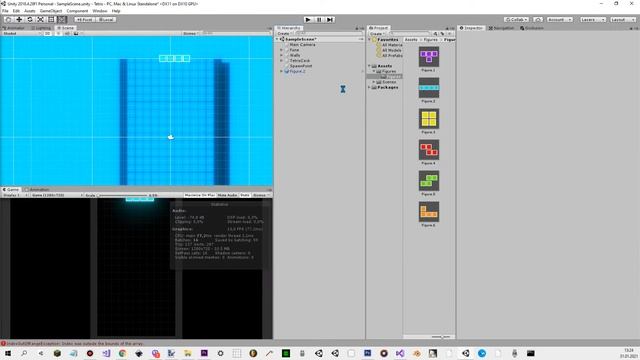The height and width of the screenshot is (360, 640).
Task: Select Main Camera in Hierarchy
Action: coord(302,44)
